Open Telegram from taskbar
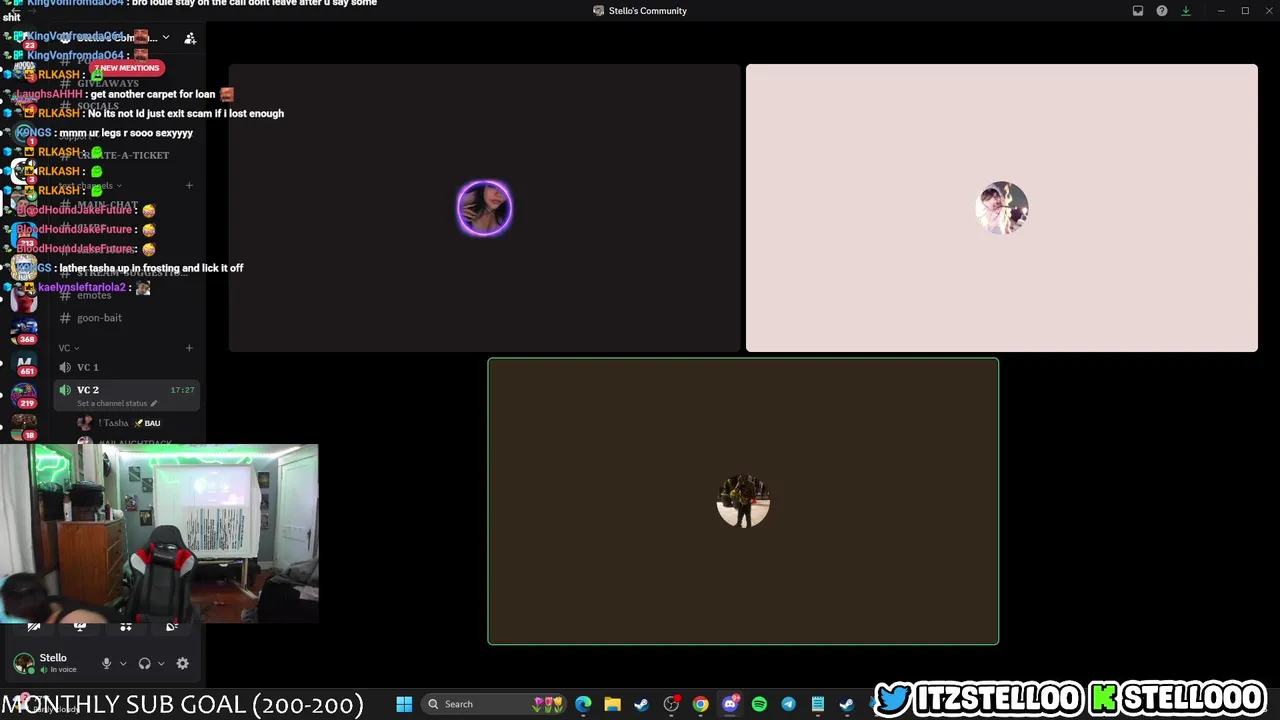This screenshot has height=720, width=1280. click(788, 704)
